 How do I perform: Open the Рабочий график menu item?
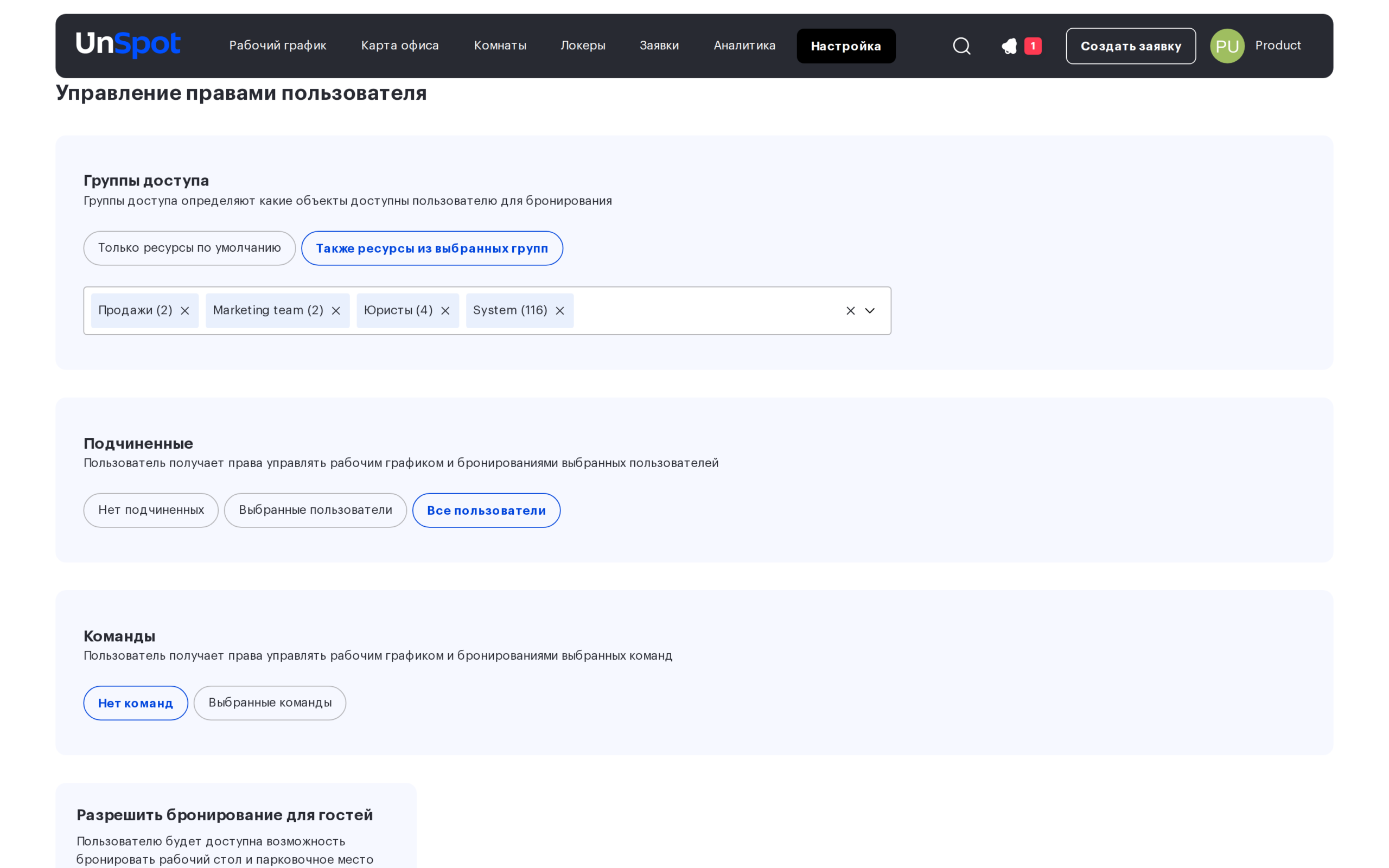[278, 46]
